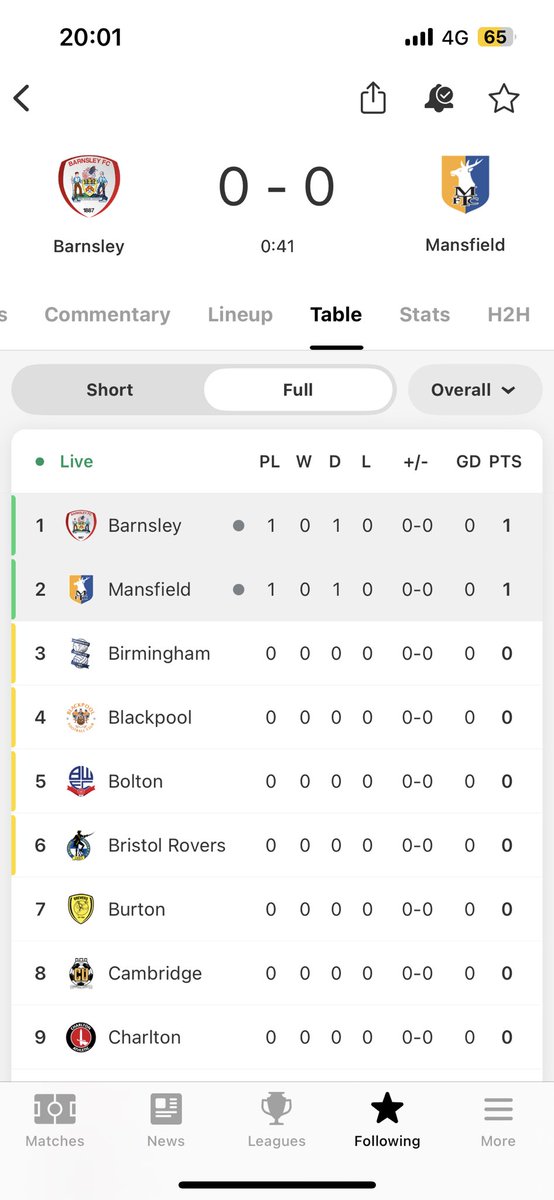
Task: Open Leagues trophy in the bottom navigation
Action: tap(276, 1121)
